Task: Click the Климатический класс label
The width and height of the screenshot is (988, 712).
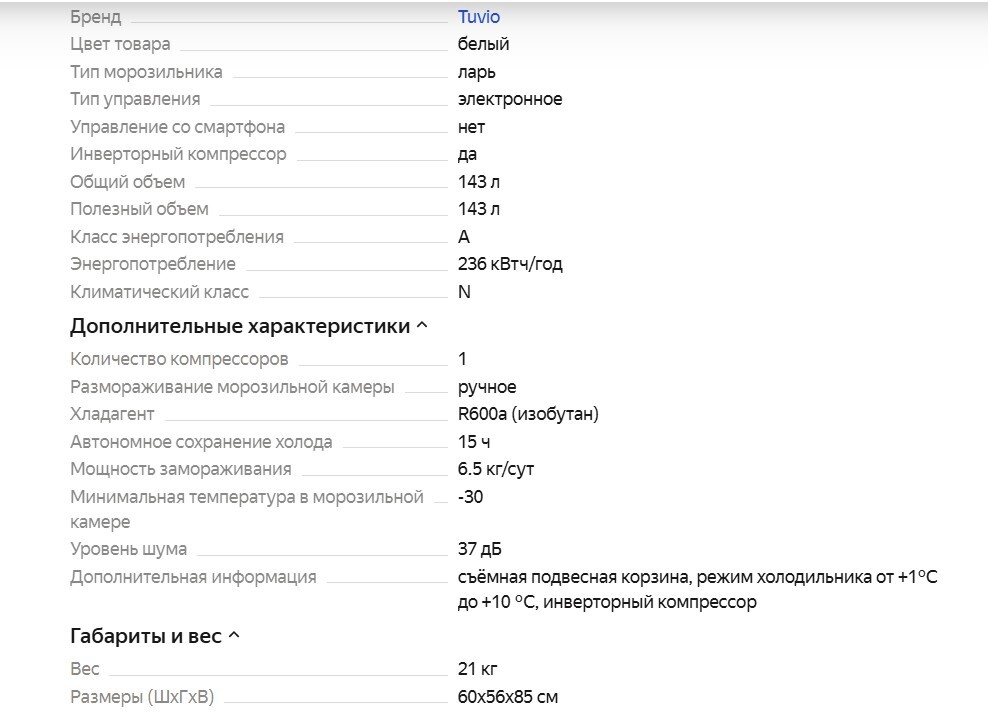Action: [159, 292]
